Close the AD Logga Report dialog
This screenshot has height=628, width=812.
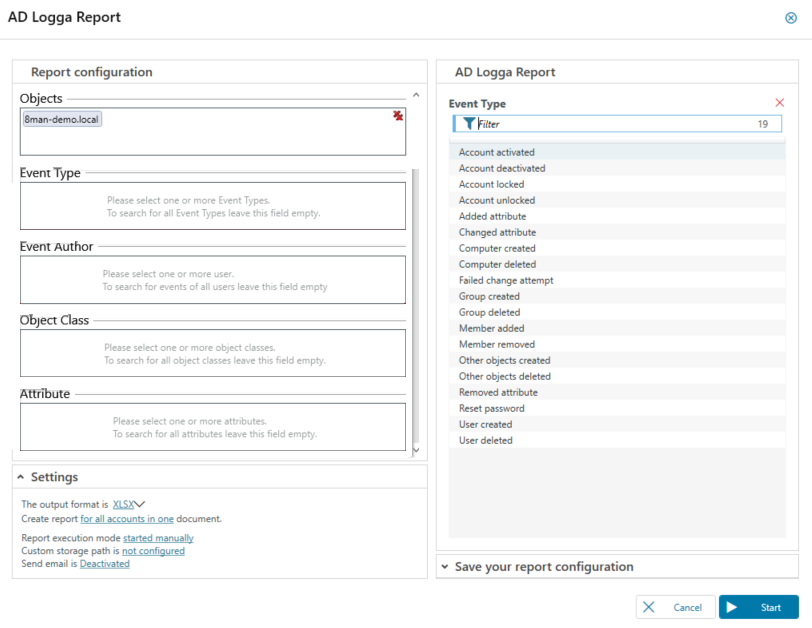point(791,18)
